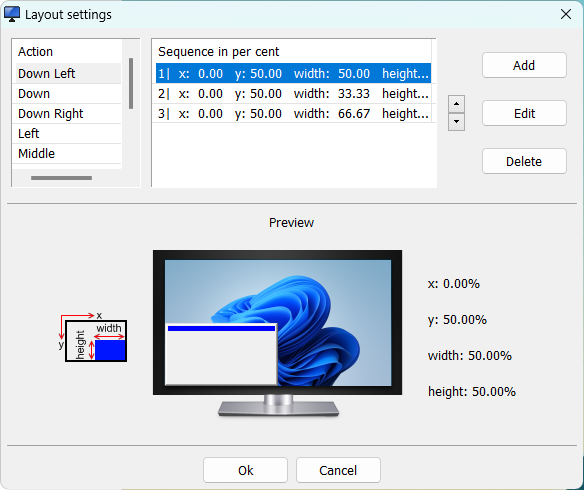Screen dimensions: 584x490
Task: Select the Down action row
Action: [68, 93]
